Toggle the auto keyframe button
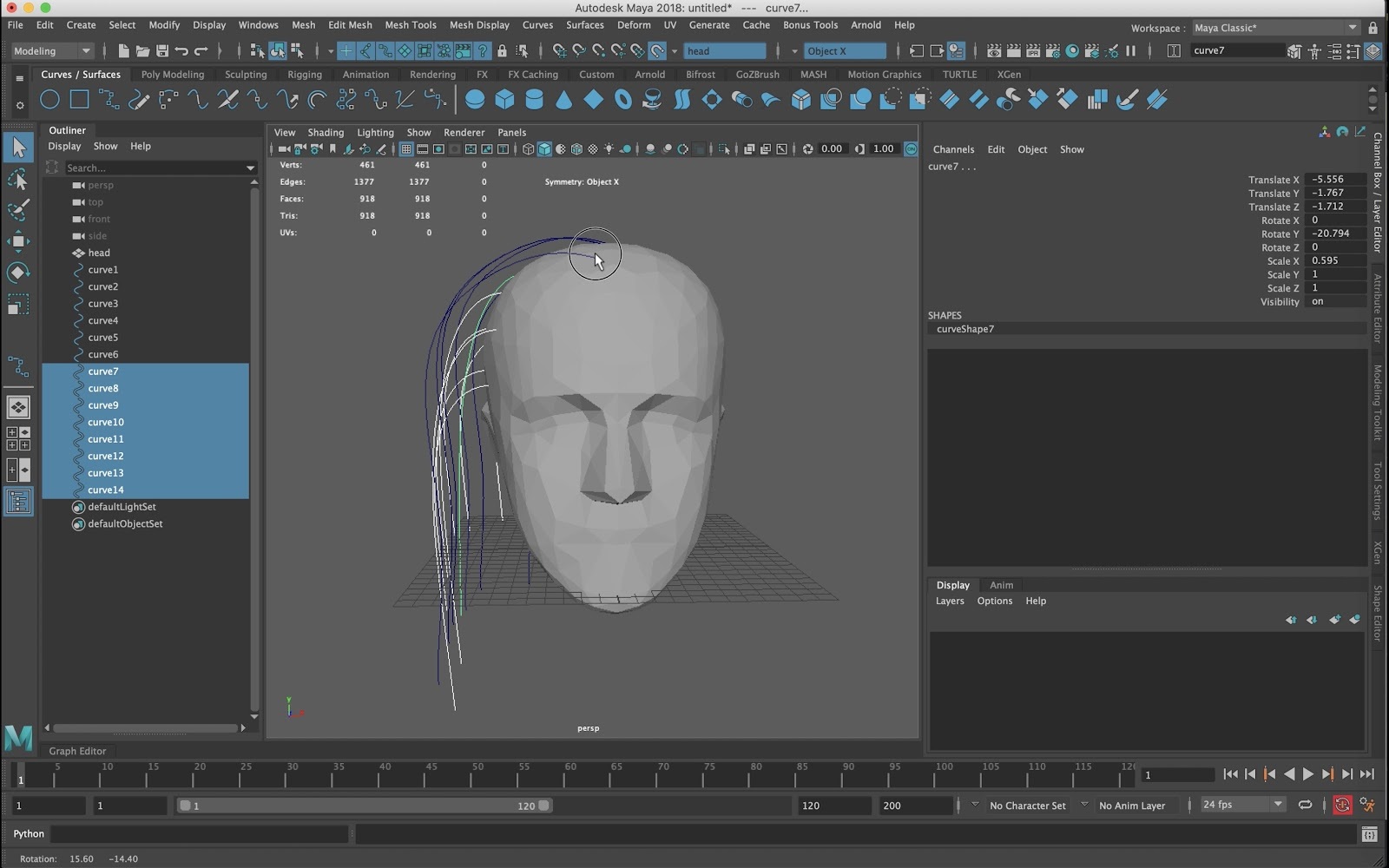The image size is (1389, 868). click(1342, 806)
